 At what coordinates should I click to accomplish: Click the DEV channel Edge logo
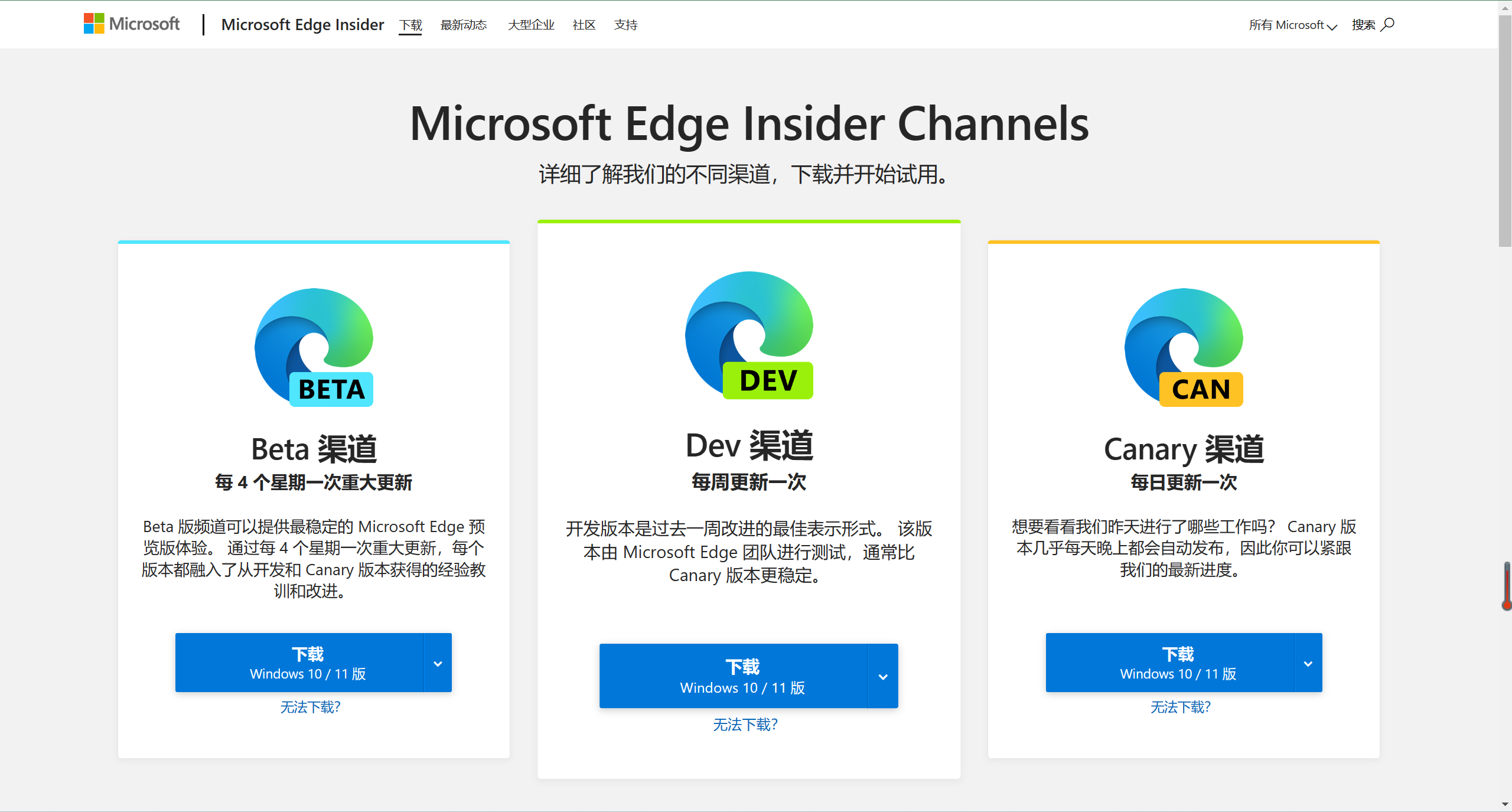point(749,335)
